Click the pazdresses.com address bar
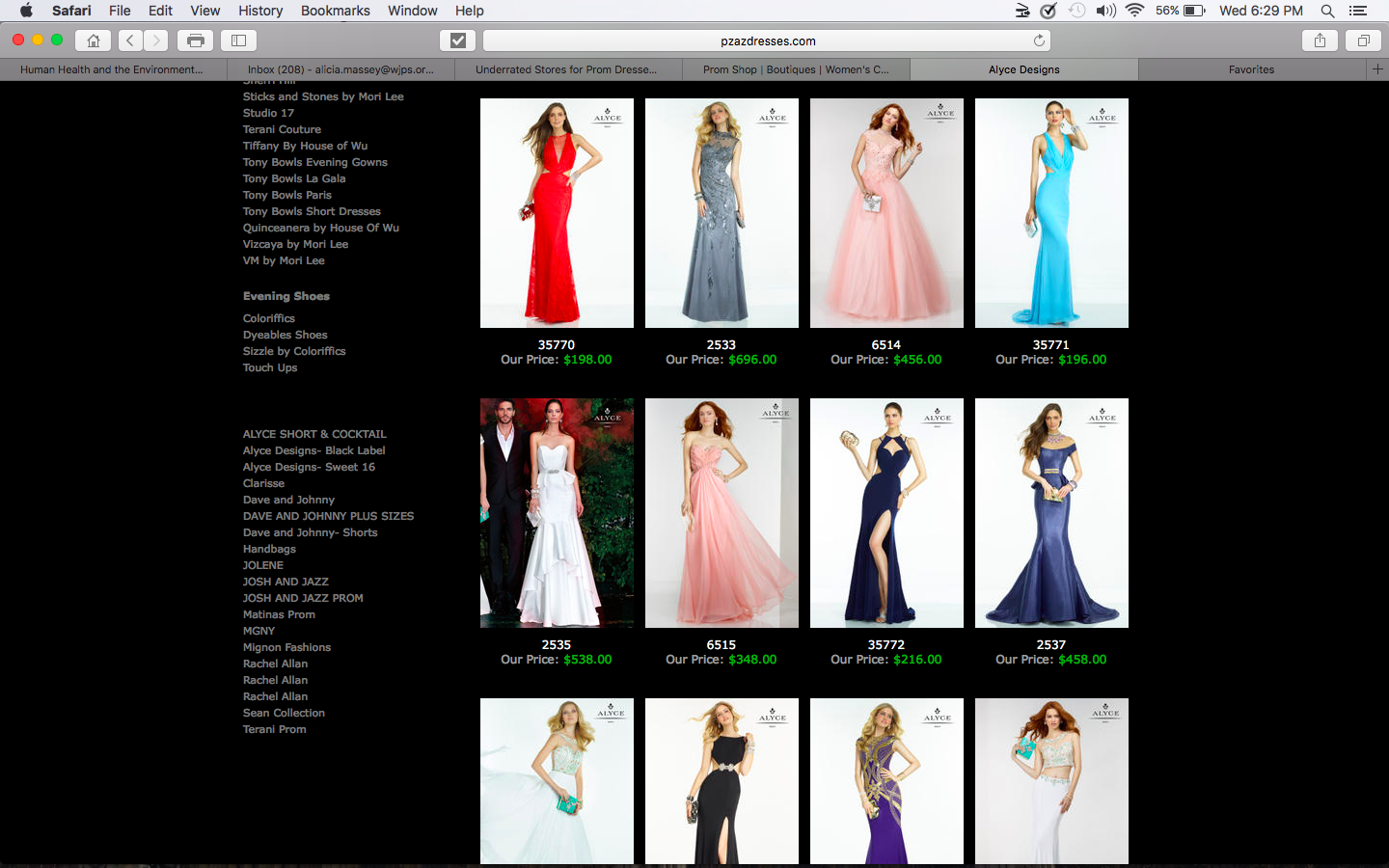 (x=767, y=41)
